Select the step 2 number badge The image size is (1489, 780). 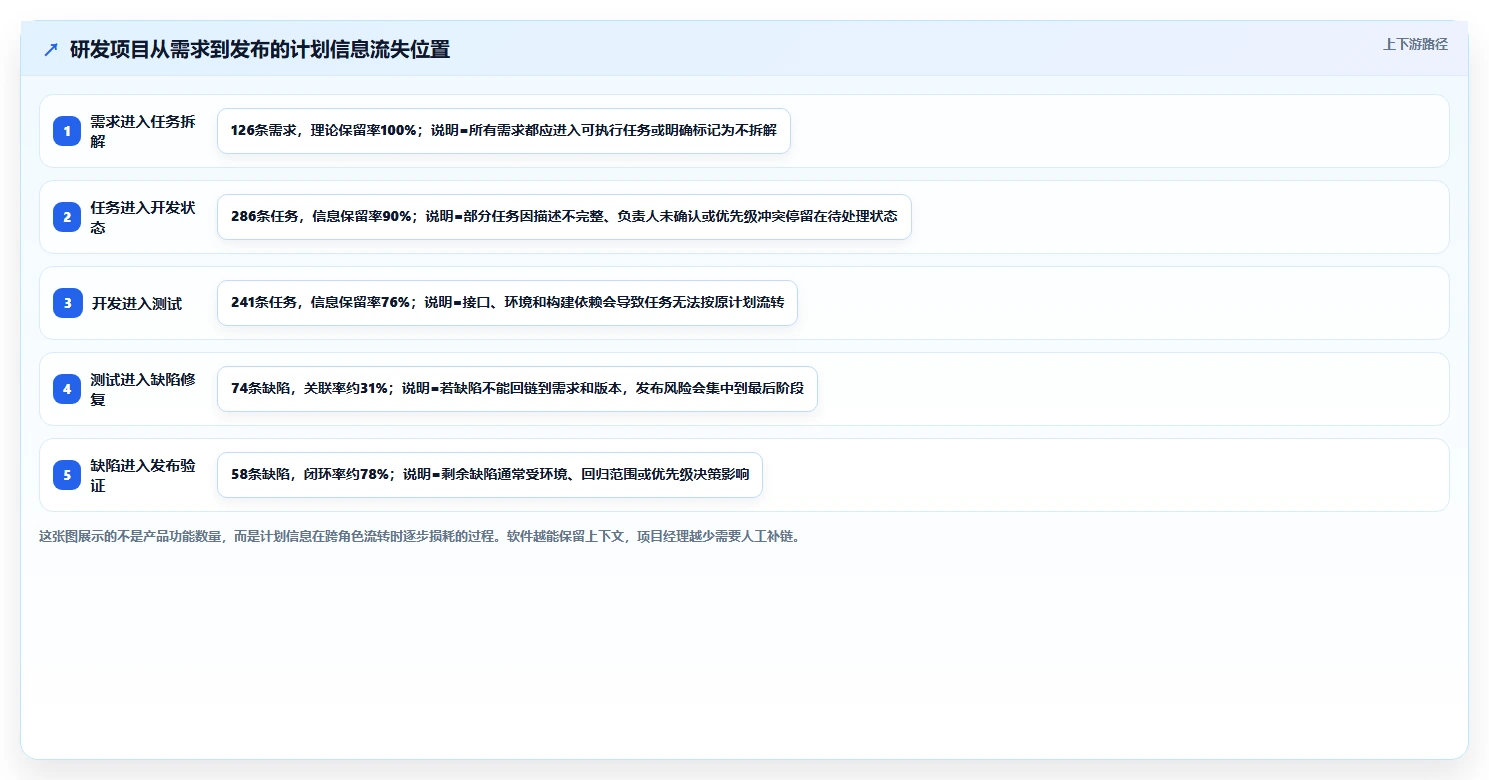pos(67,217)
